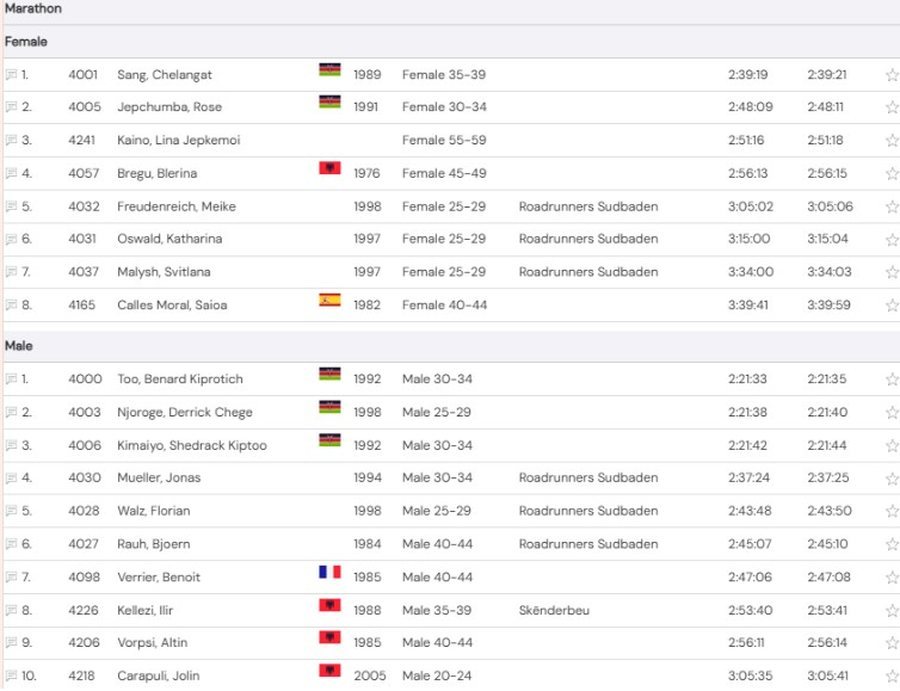This screenshot has height=691, width=900.
Task: Star the result for Sang, Chelangat
Action: coord(892,75)
